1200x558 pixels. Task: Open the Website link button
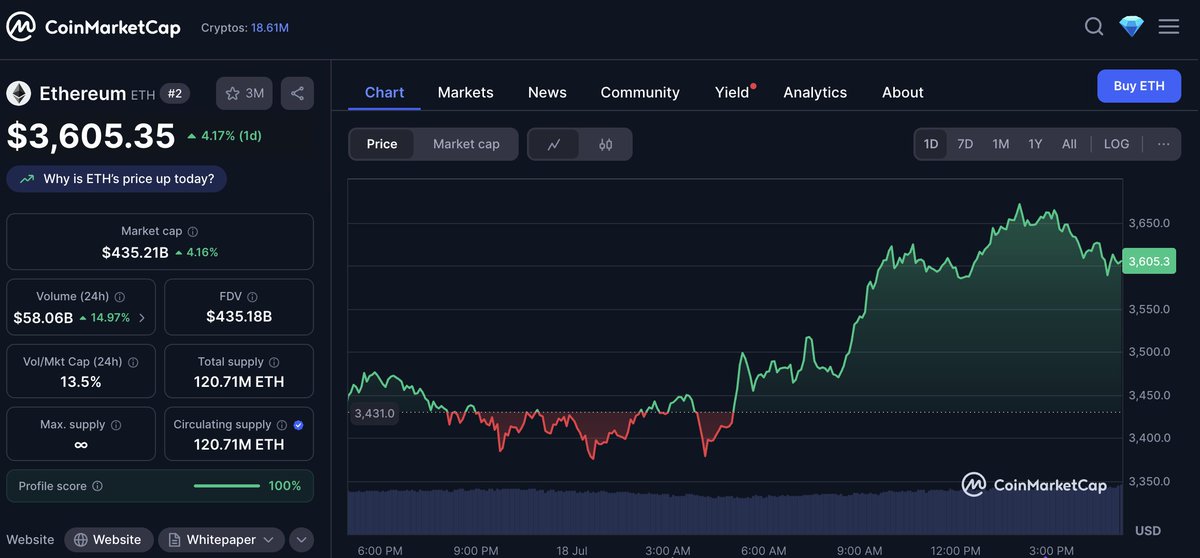click(x=109, y=540)
